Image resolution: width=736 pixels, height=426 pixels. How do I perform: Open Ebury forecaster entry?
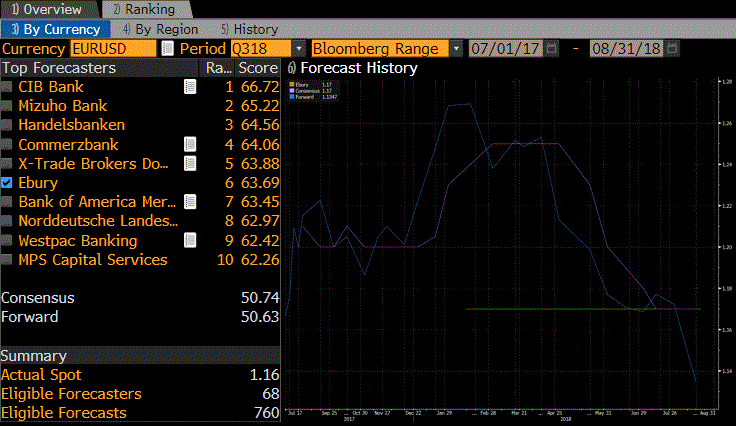tap(38, 183)
